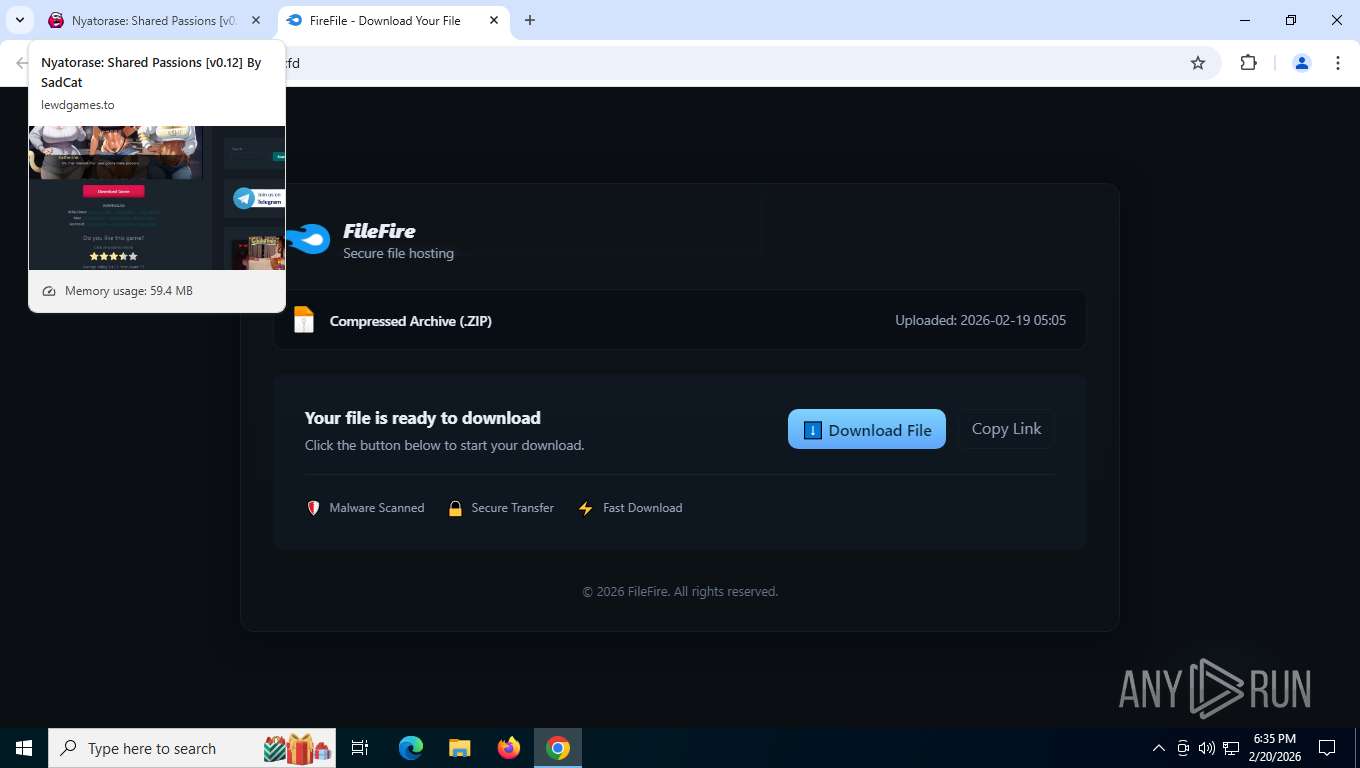The width and height of the screenshot is (1360, 768).
Task: Click the Fast Download label
Action: pyautogui.click(x=642, y=508)
